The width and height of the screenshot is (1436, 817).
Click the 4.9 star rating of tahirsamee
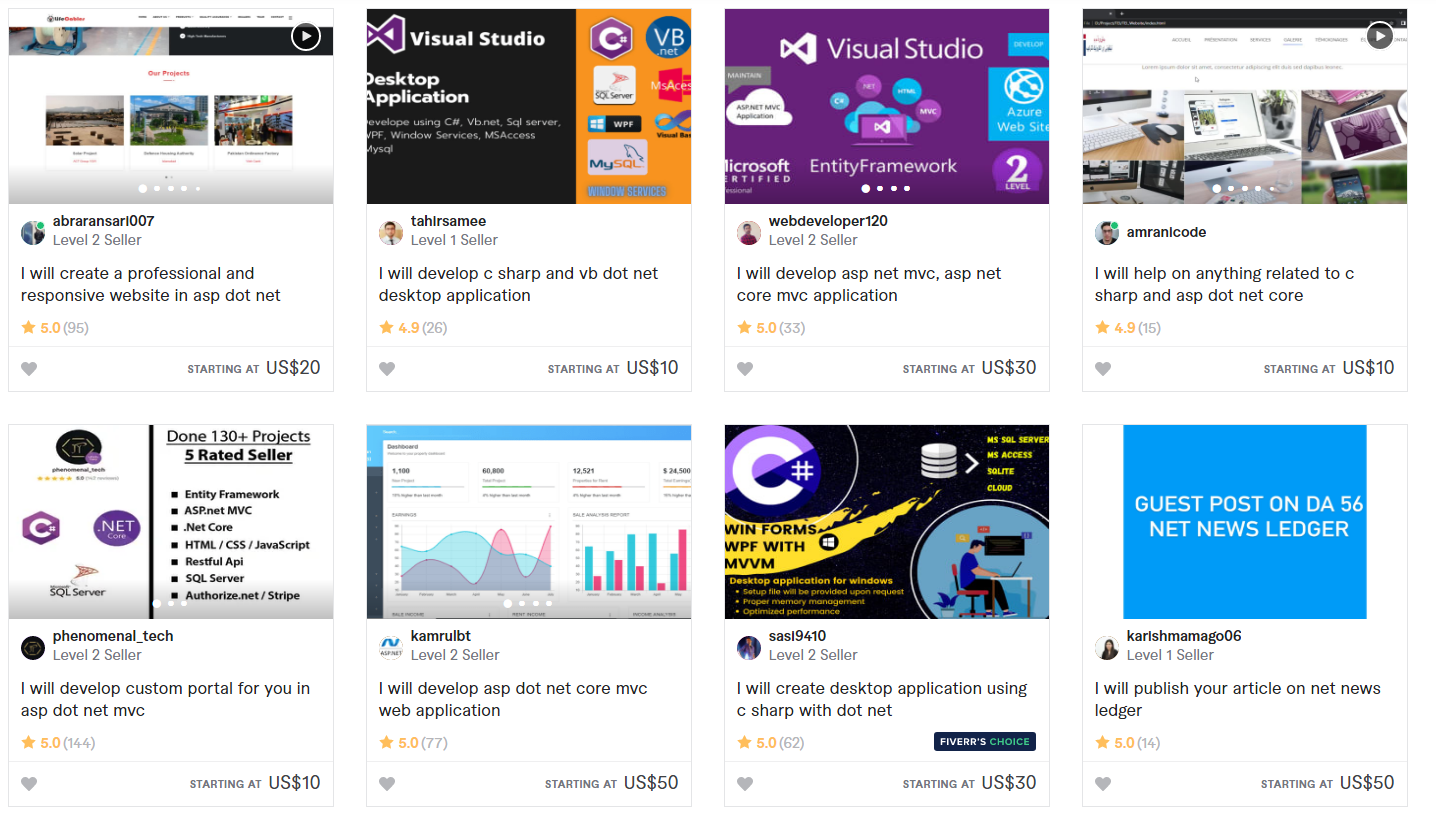(413, 327)
